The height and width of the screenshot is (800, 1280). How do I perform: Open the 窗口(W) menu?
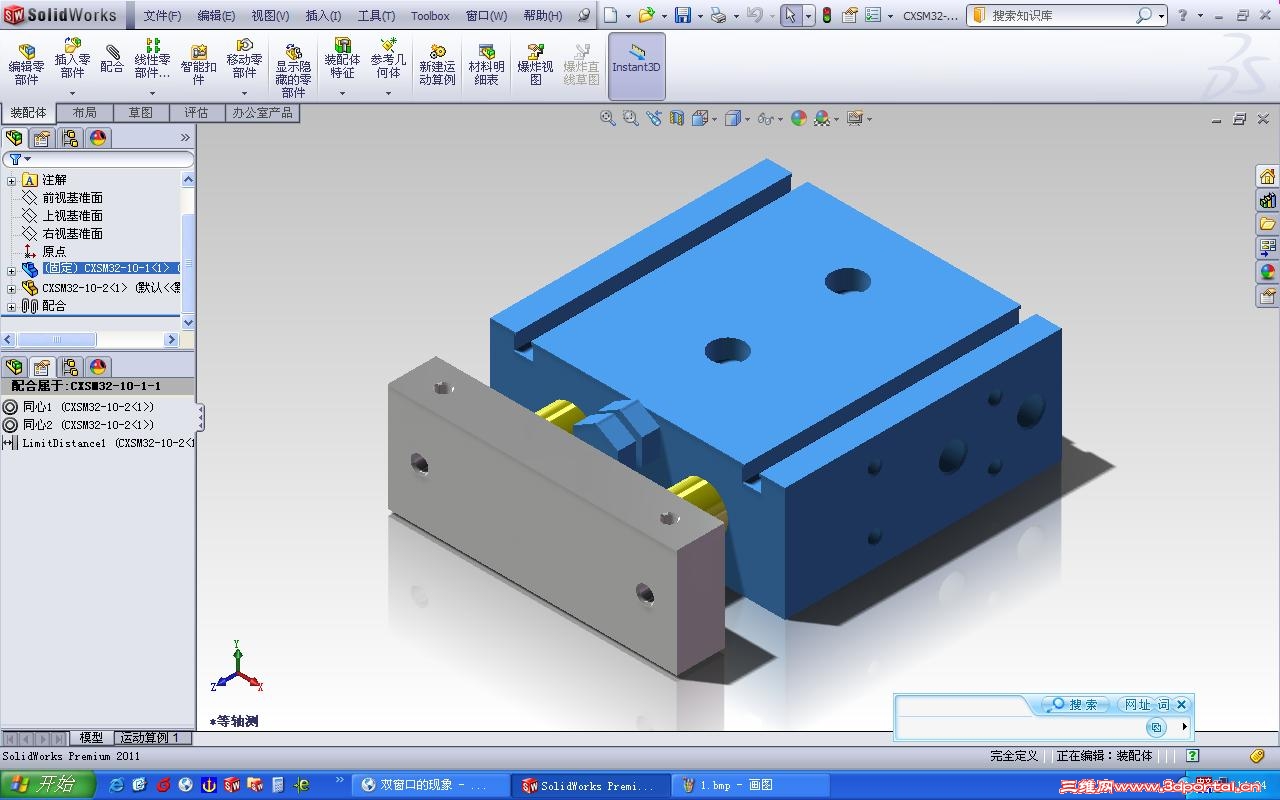pos(486,16)
